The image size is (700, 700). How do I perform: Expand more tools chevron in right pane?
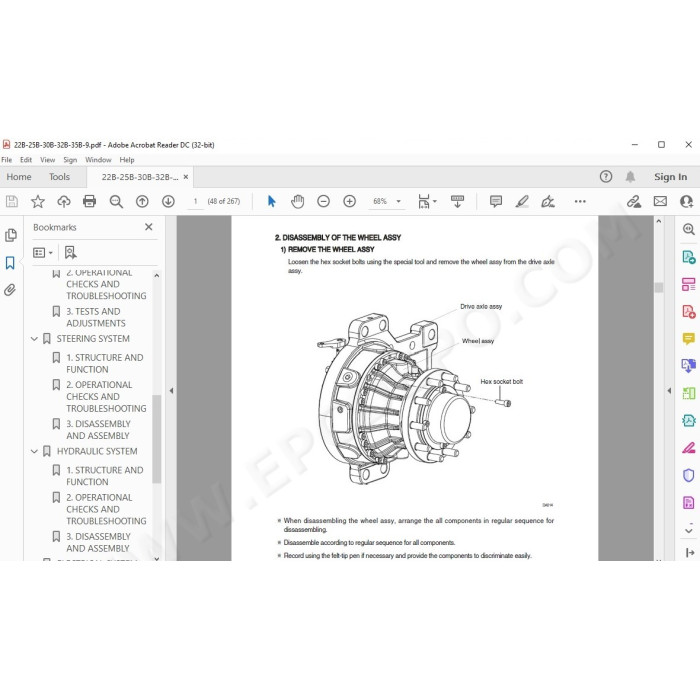(688, 530)
